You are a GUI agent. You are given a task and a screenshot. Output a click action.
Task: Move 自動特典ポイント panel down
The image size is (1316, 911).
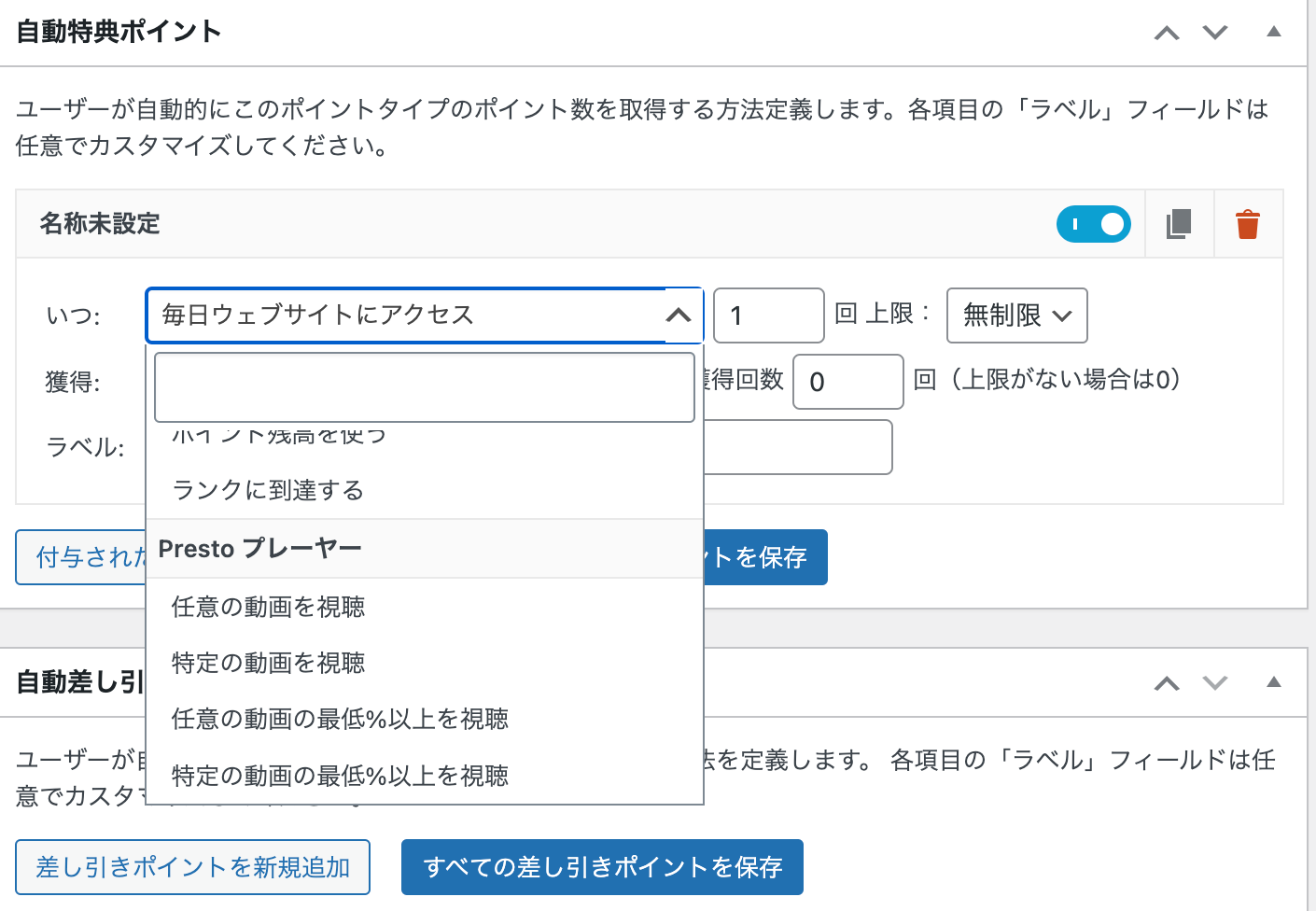(1215, 33)
